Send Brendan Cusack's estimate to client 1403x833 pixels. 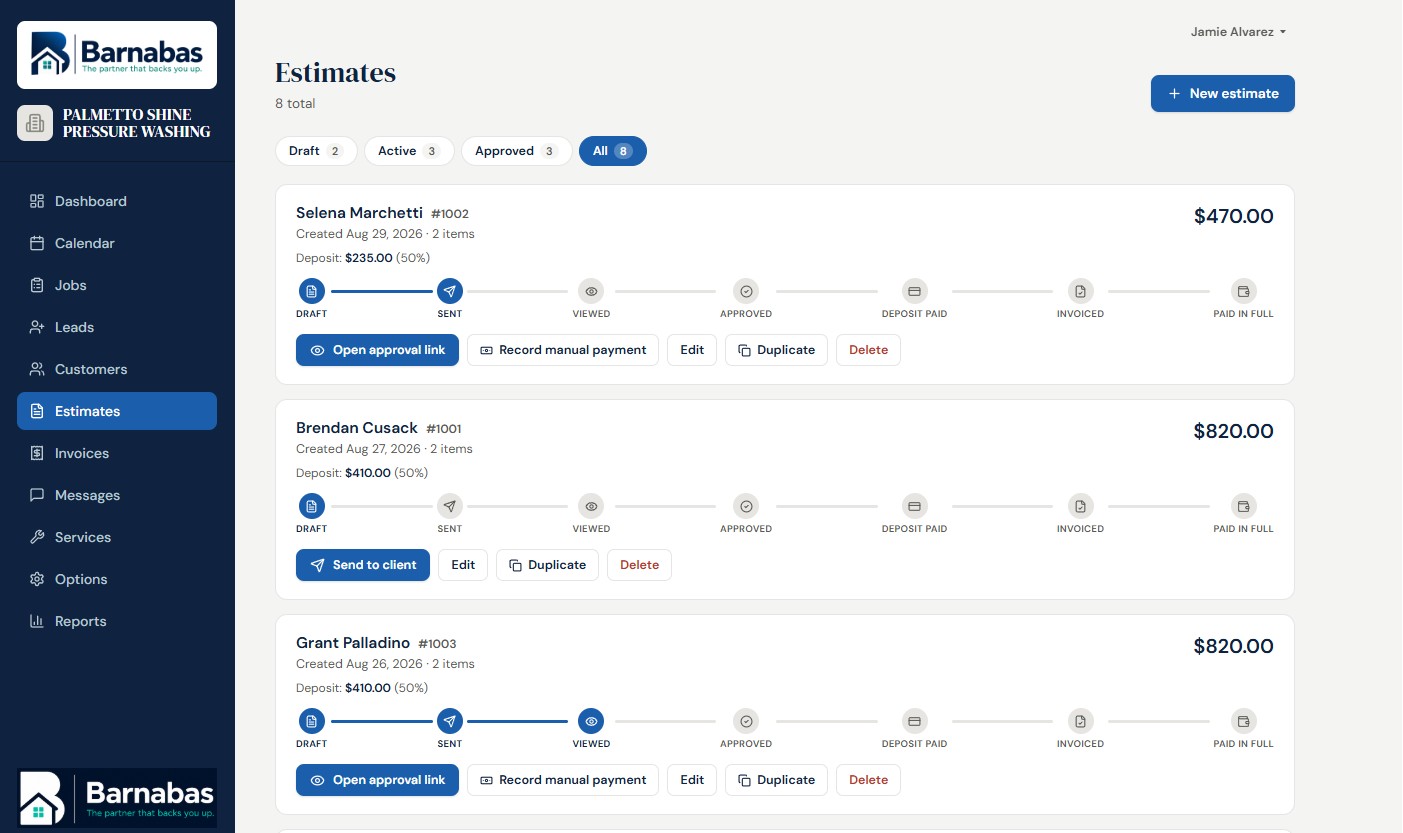363,565
